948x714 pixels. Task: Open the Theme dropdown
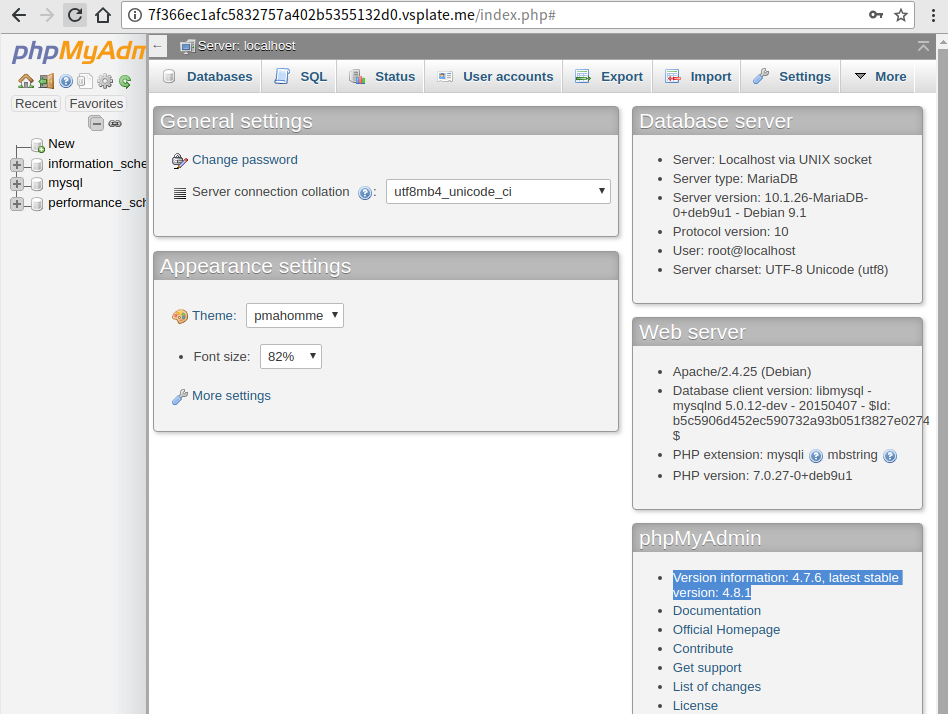click(x=294, y=316)
